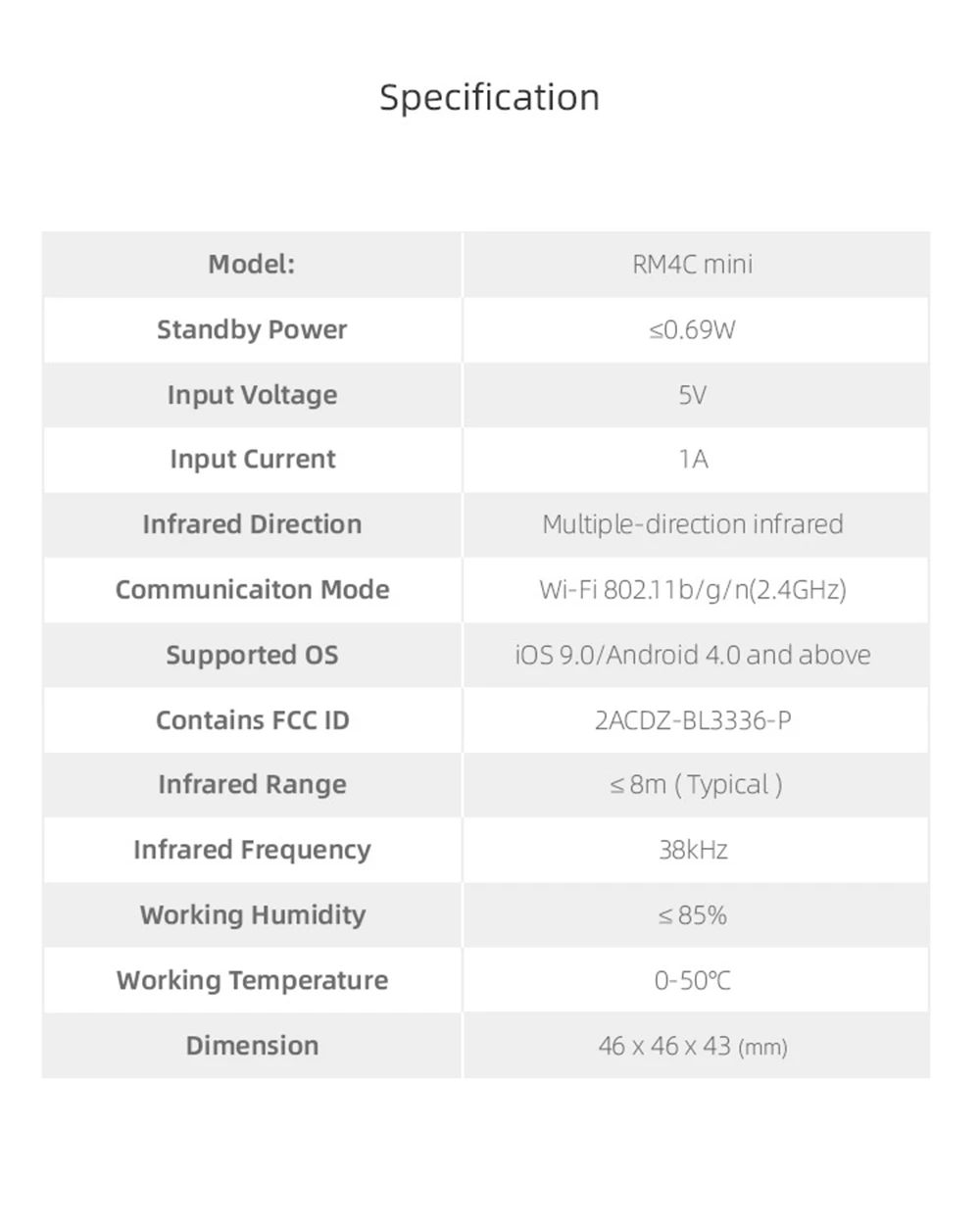Click the 38kHz frequency value
This screenshot has height=1231, width=980.
[x=693, y=850]
